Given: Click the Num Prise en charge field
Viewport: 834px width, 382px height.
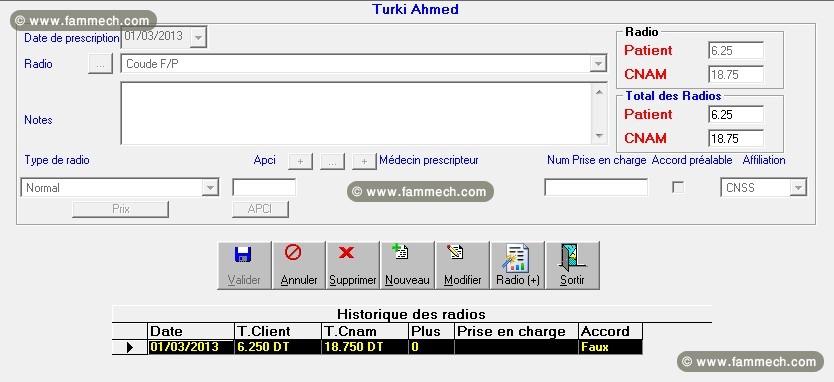Looking at the screenshot, I should tap(596, 187).
